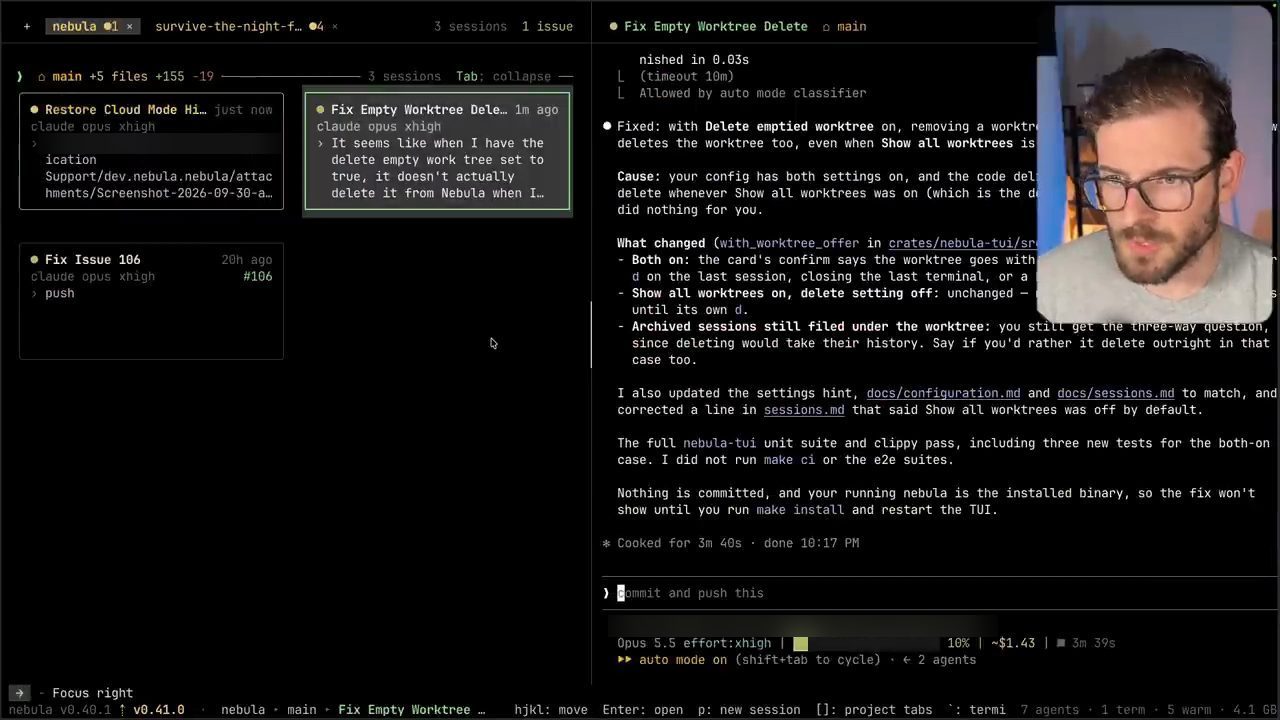Click the Focus right arrow icon
The image size is (1280, 720).
(x=19, y=693)
